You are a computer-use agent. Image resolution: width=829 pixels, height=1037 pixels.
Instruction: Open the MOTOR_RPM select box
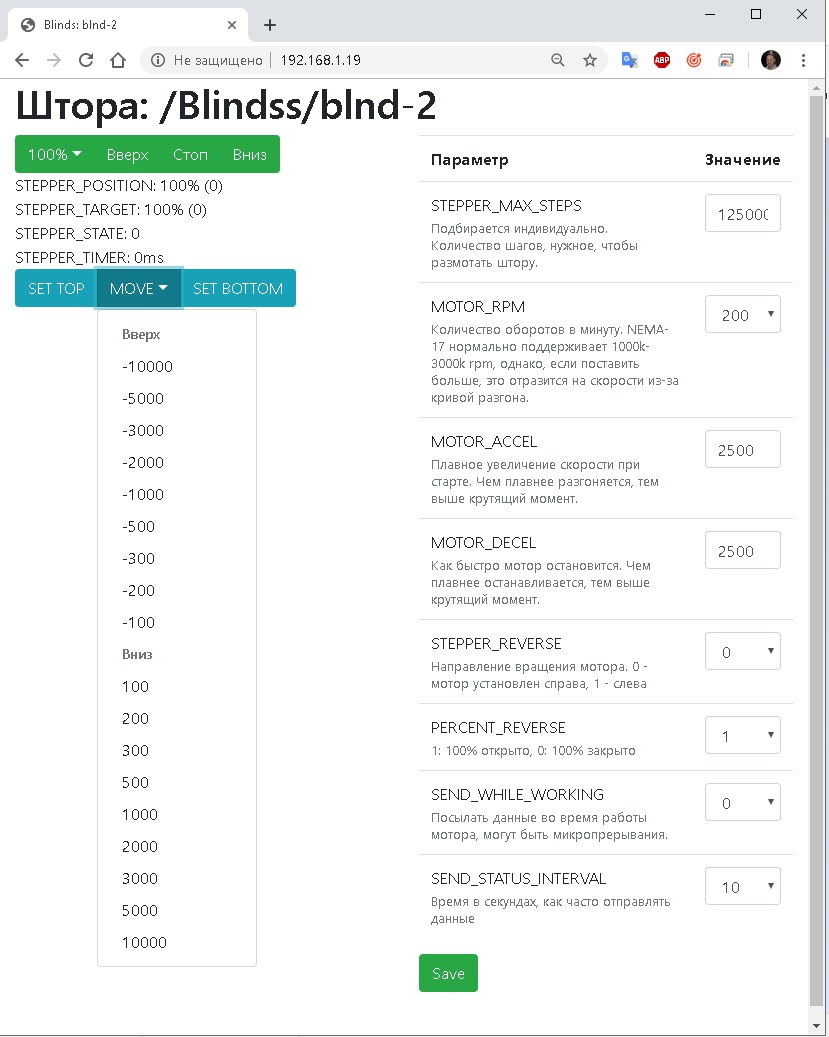tap(742, 315)
